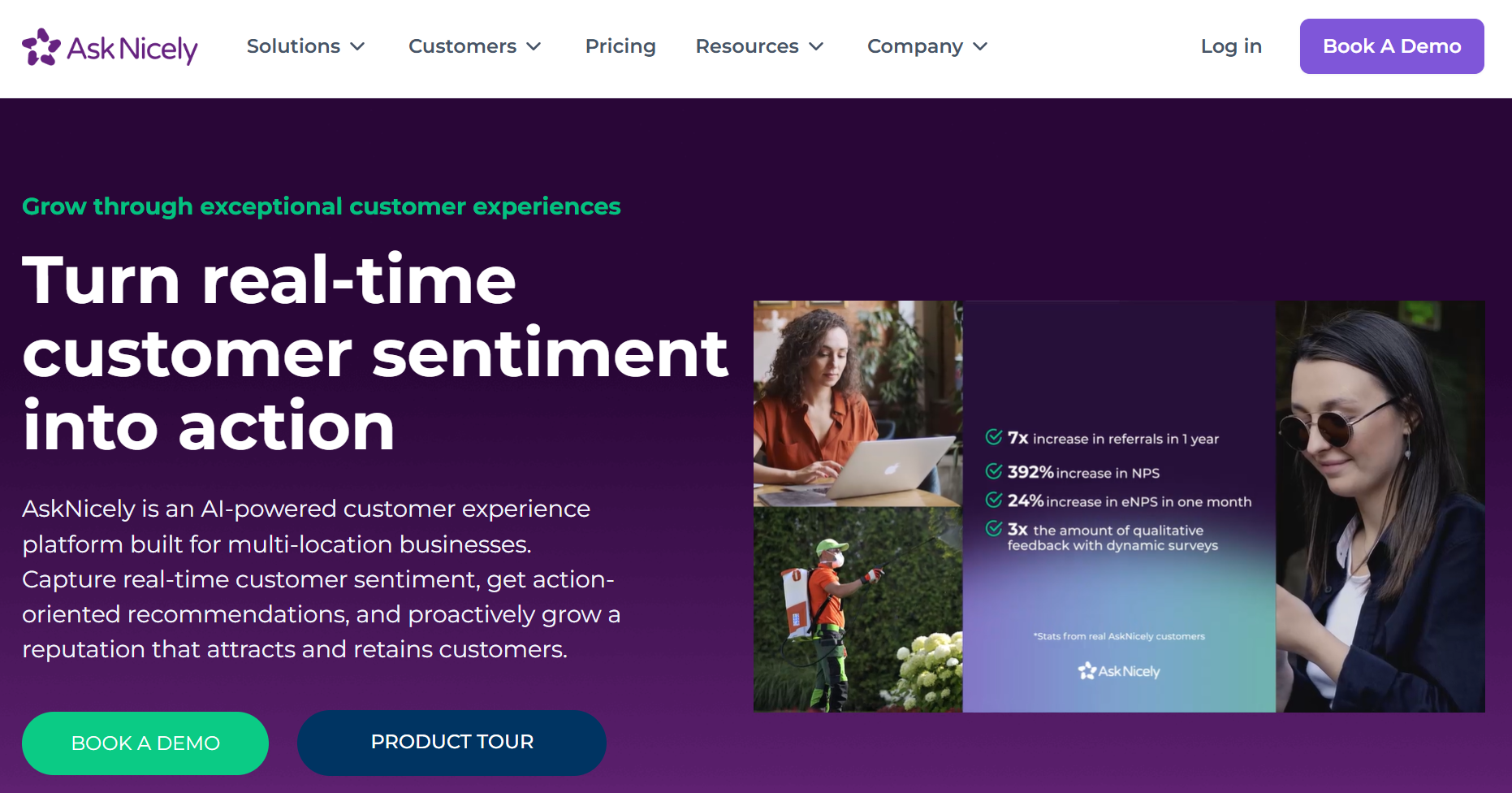Click the checkmark icon next to 392% NPS increase
The width and height of the screenshot is (1512, 793).
click(992, 470)
